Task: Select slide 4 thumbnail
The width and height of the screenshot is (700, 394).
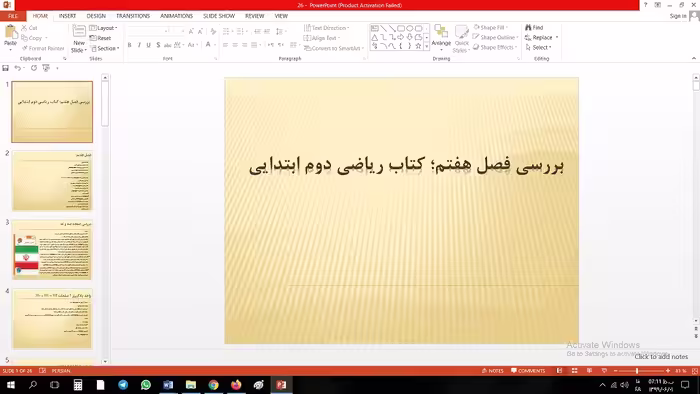Action: click(52, 319)
